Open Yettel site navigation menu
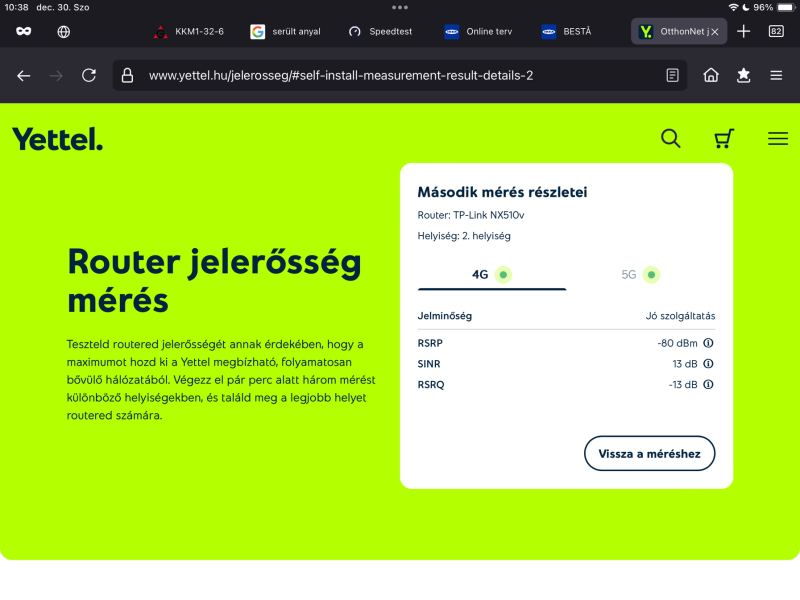Viewport: 800px width, 600px height. 778,138
